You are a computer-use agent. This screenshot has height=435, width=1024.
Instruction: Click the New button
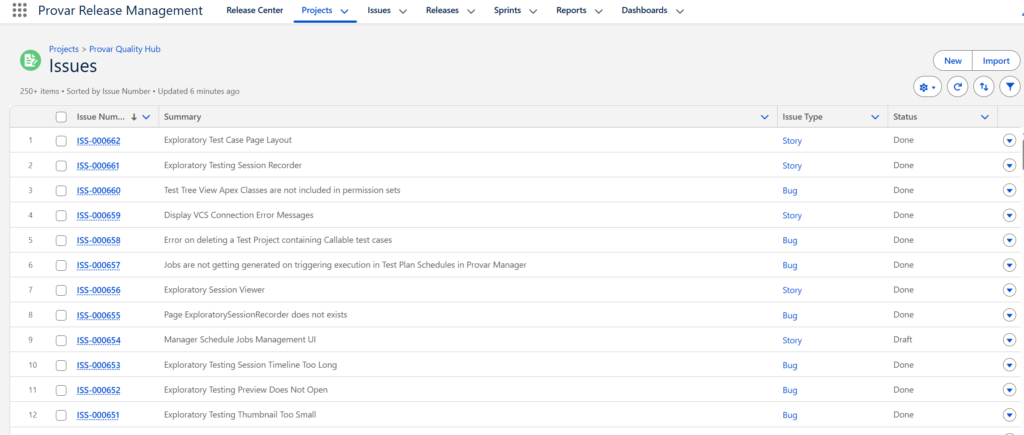(952, 61)
